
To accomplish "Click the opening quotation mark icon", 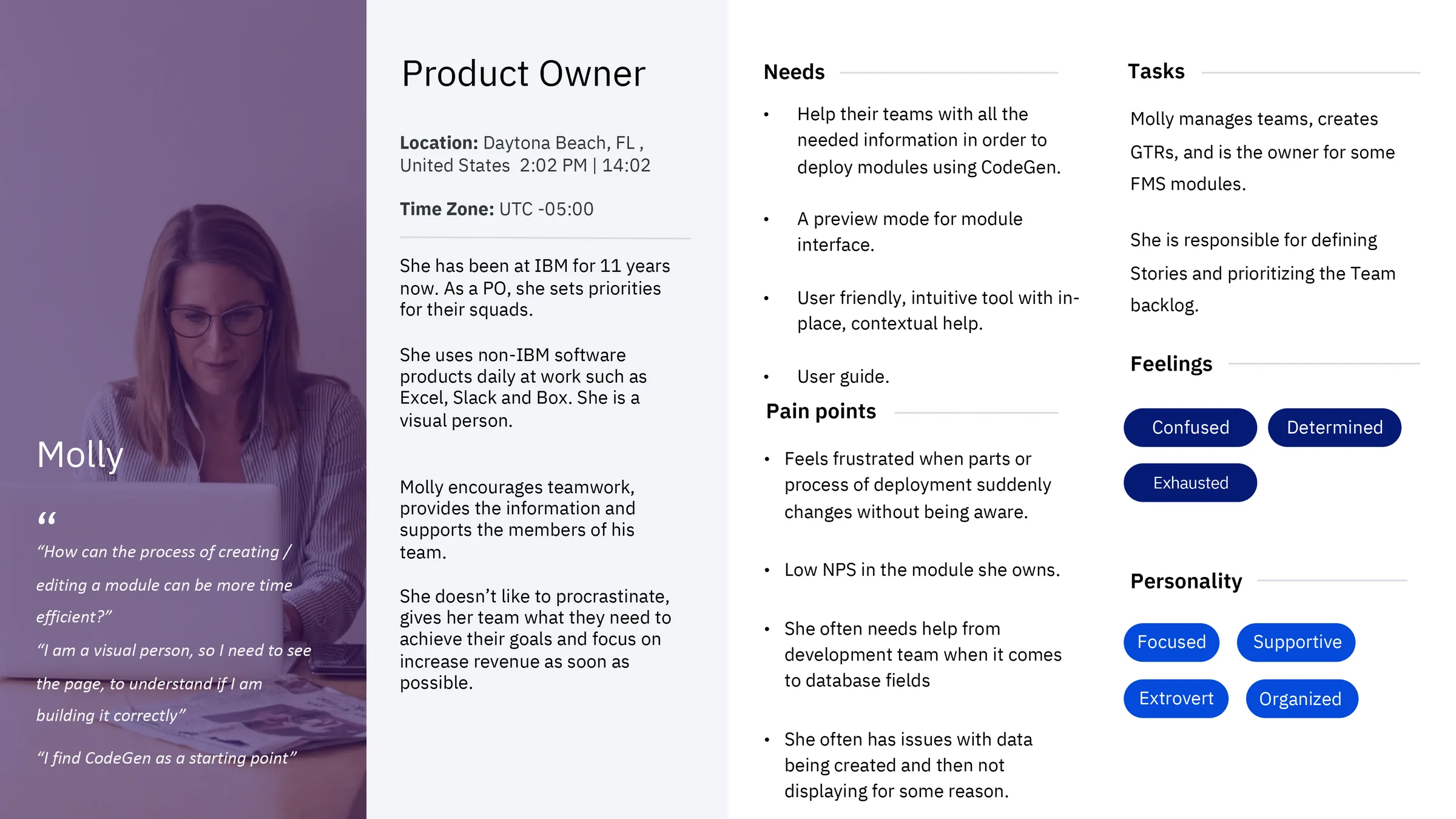I will (x=47, y=519).
